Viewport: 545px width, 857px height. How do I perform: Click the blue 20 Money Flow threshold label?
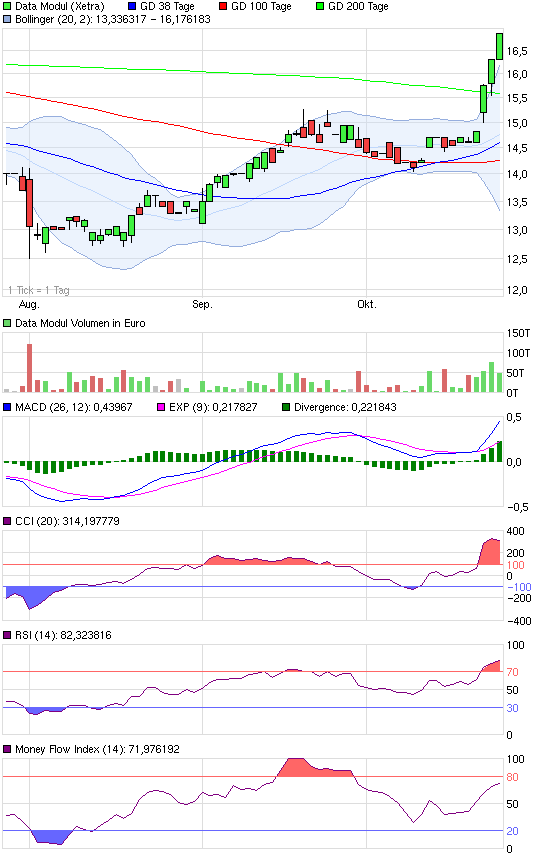click(x=512, y=831)
